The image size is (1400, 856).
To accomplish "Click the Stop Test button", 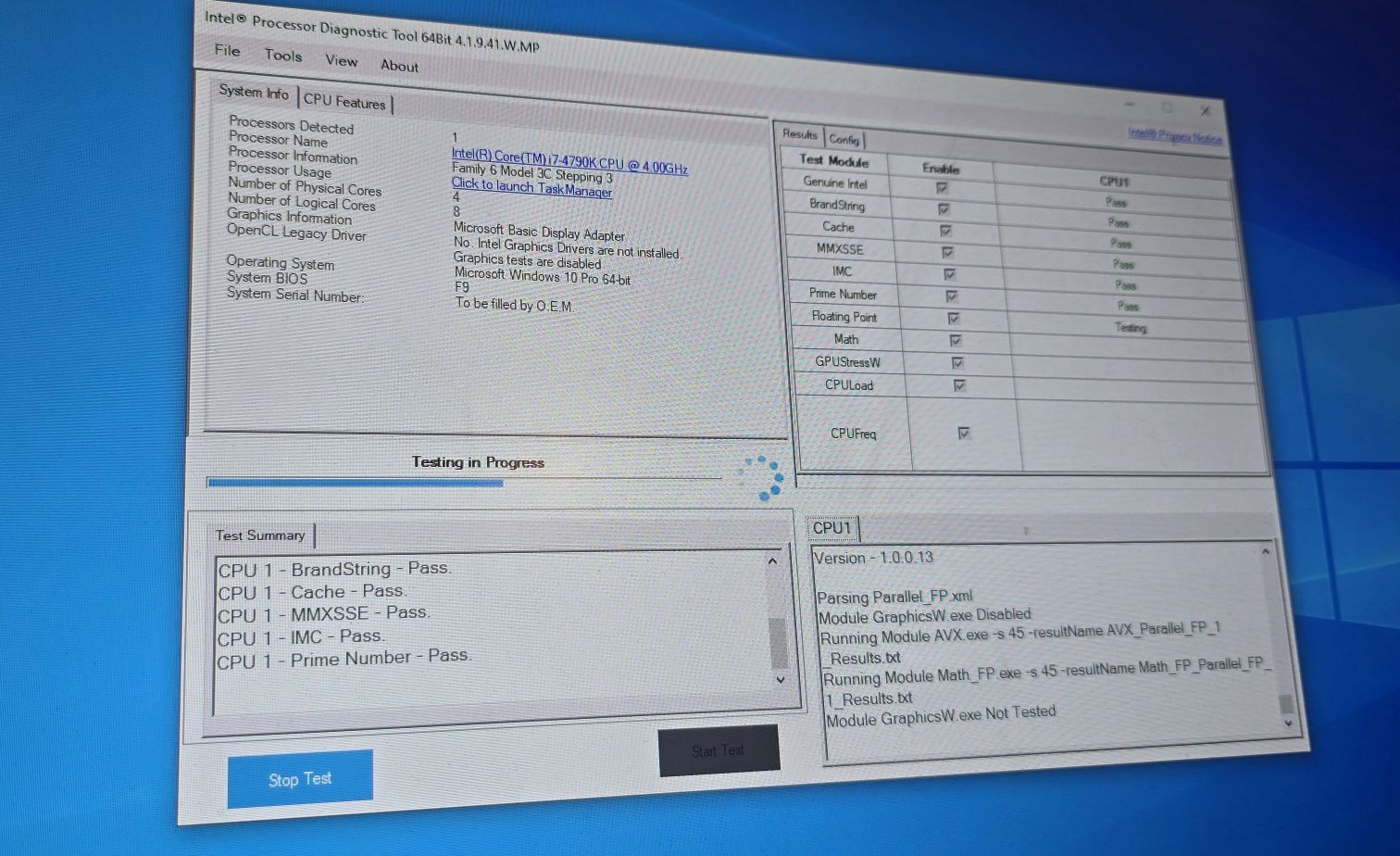I will tap(300, 779).
